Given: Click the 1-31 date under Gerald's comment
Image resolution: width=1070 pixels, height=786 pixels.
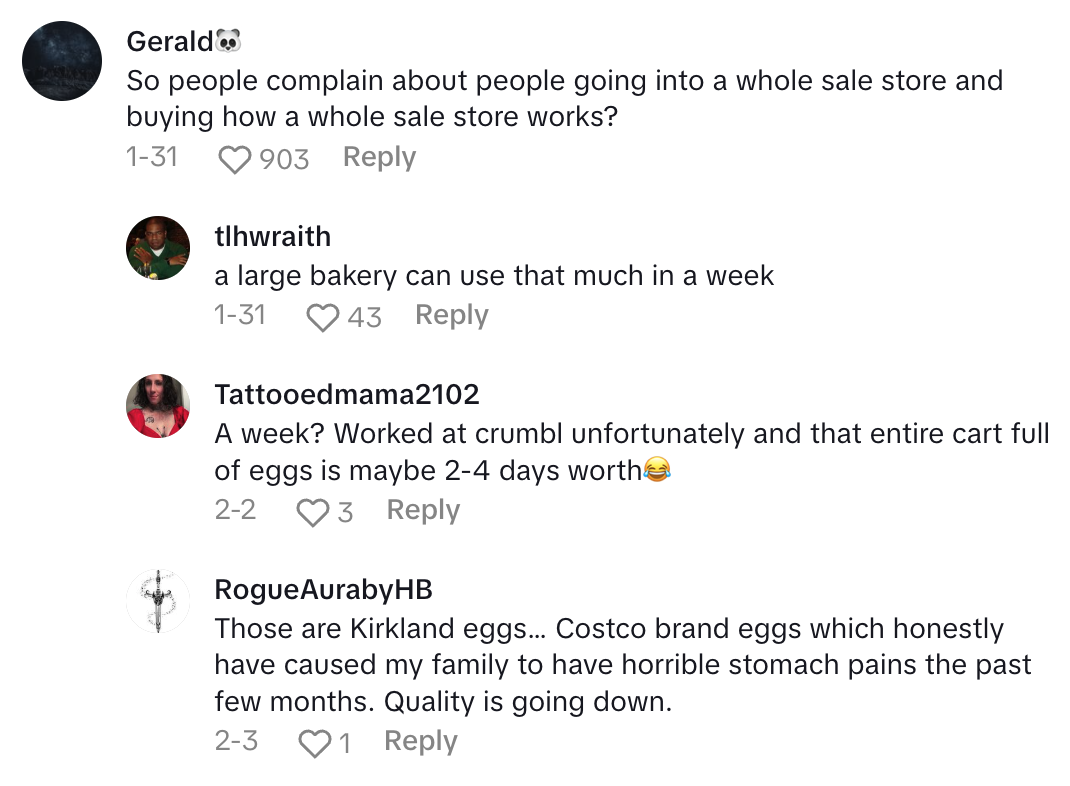Looking at the screenshot, I should [x=152, y=157].
